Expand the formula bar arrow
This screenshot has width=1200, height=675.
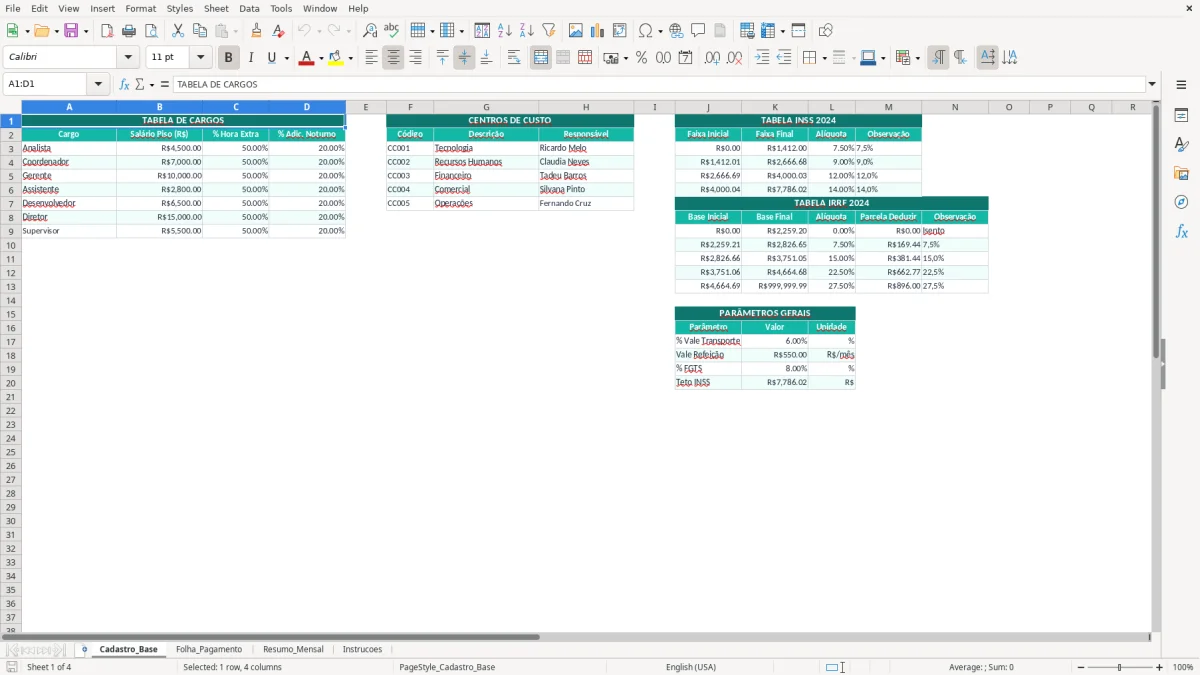tap(1152, 85)
